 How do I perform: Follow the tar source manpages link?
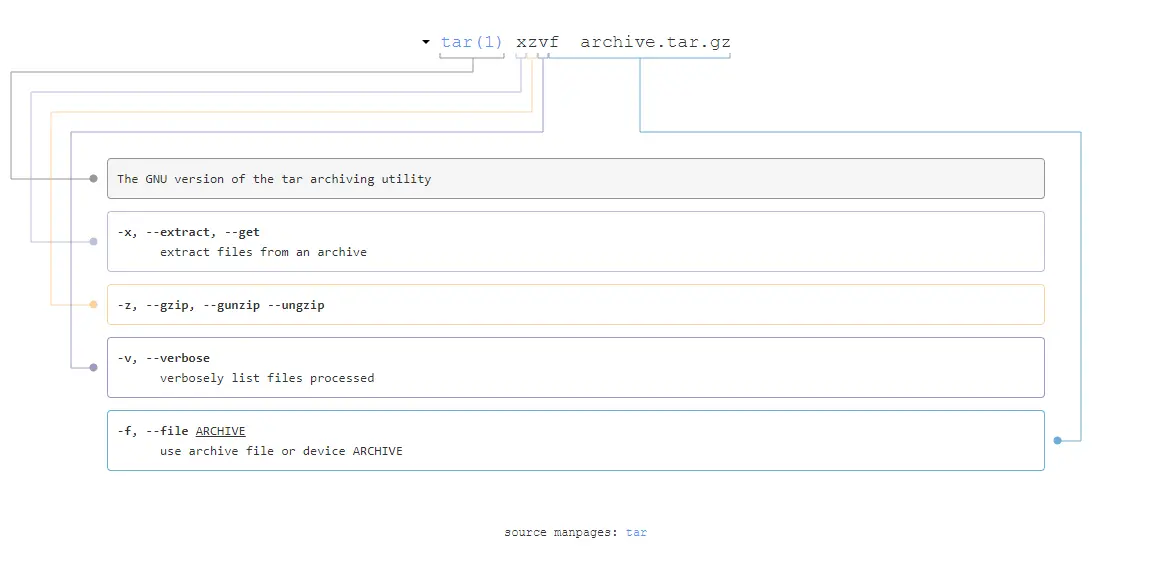[x=636, y=533]
